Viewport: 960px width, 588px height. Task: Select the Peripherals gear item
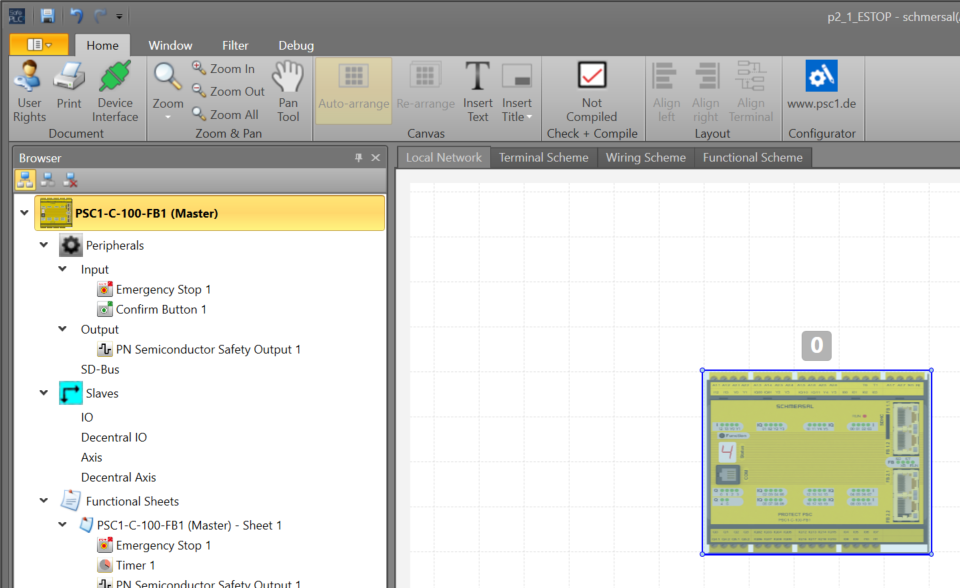tap(102, 245)
